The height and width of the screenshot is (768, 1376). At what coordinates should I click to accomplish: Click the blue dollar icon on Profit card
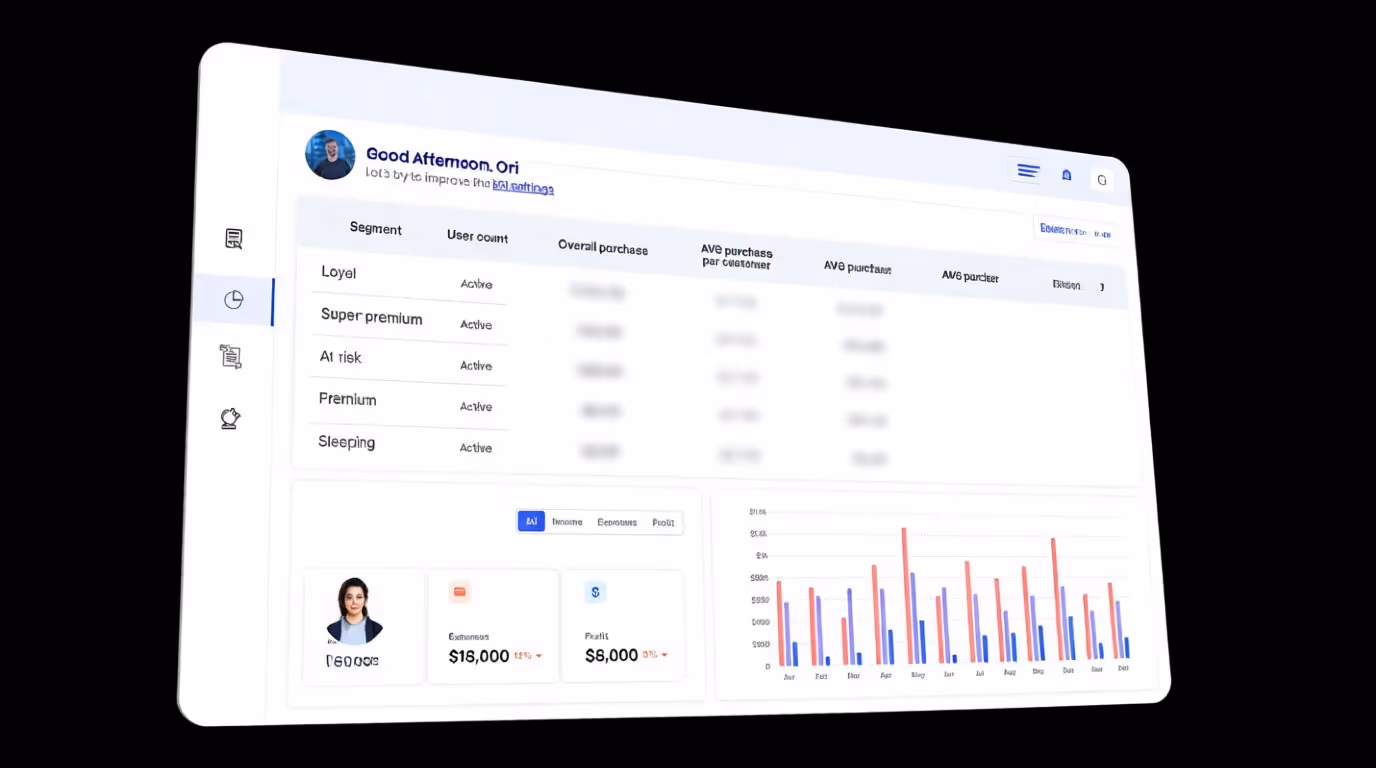coord(595,592)
